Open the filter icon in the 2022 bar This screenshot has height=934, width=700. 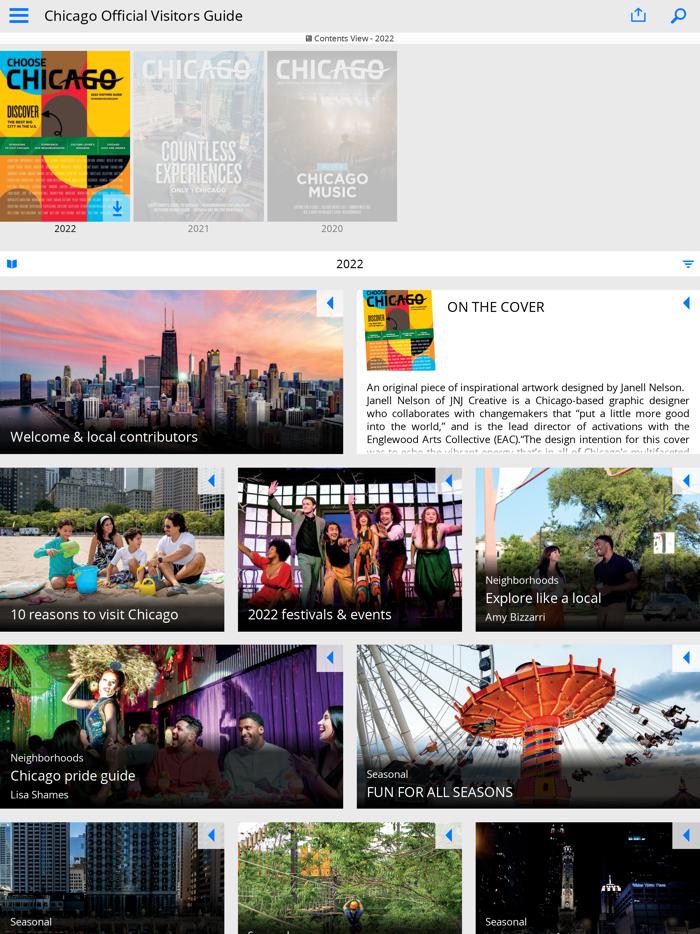(688, 264)
